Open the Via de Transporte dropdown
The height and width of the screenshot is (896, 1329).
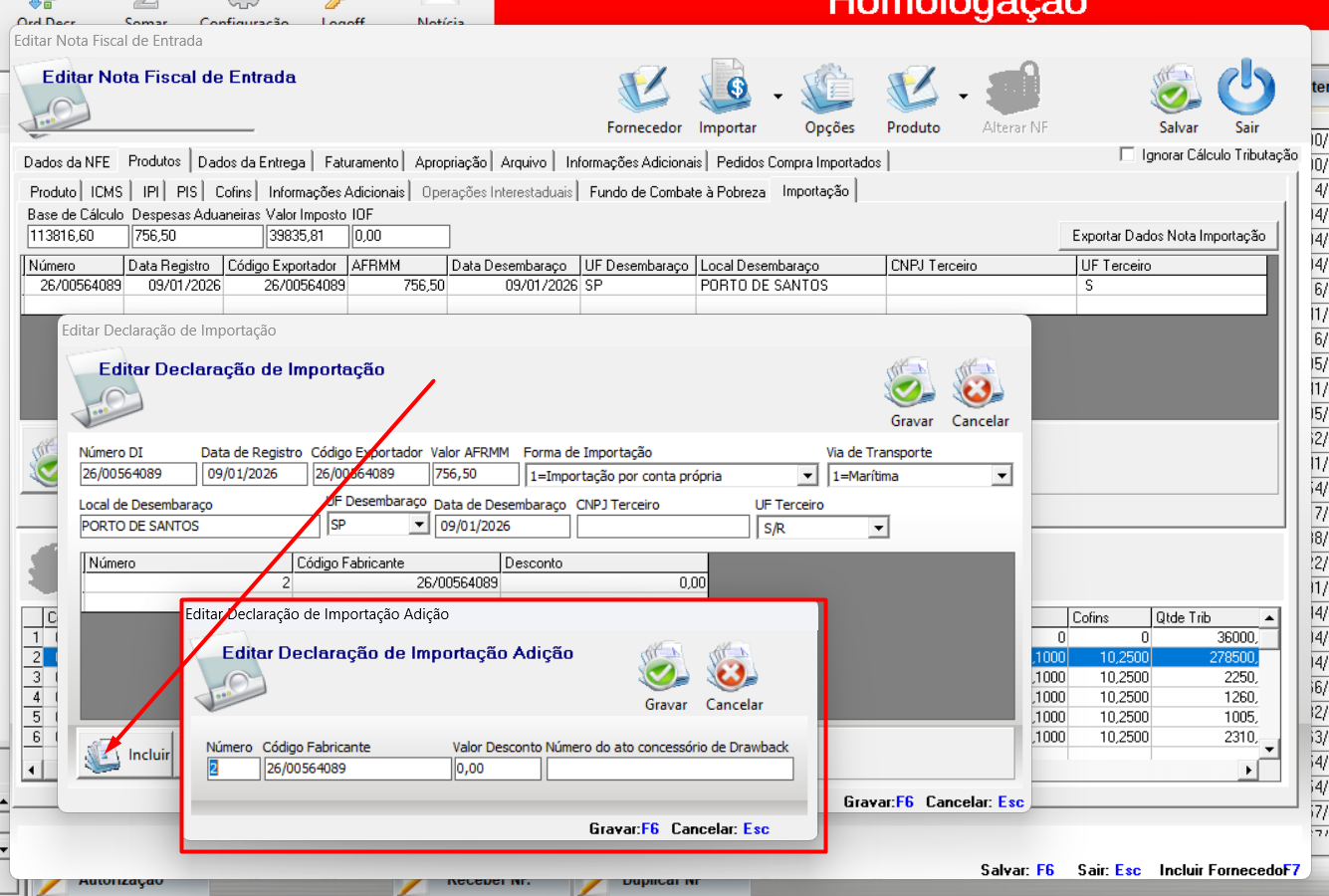pos(1001,476)
